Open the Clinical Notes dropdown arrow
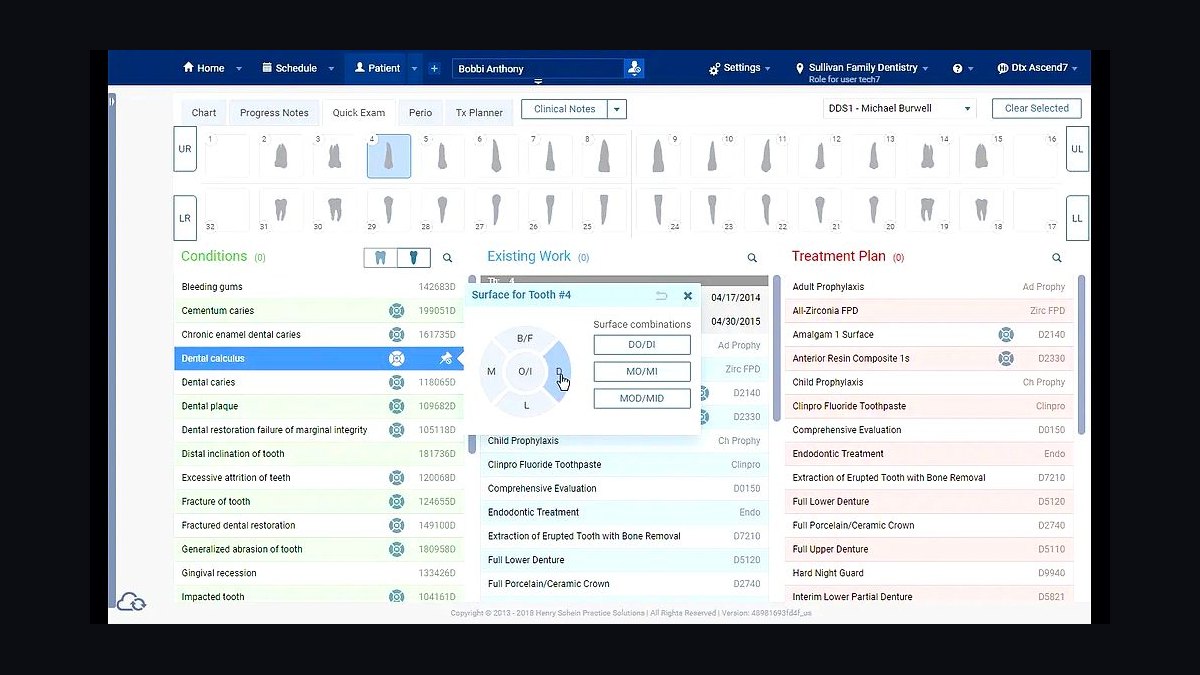This screenshot has height=675, width=1200. pyautogui.click(x=617, y=109)
